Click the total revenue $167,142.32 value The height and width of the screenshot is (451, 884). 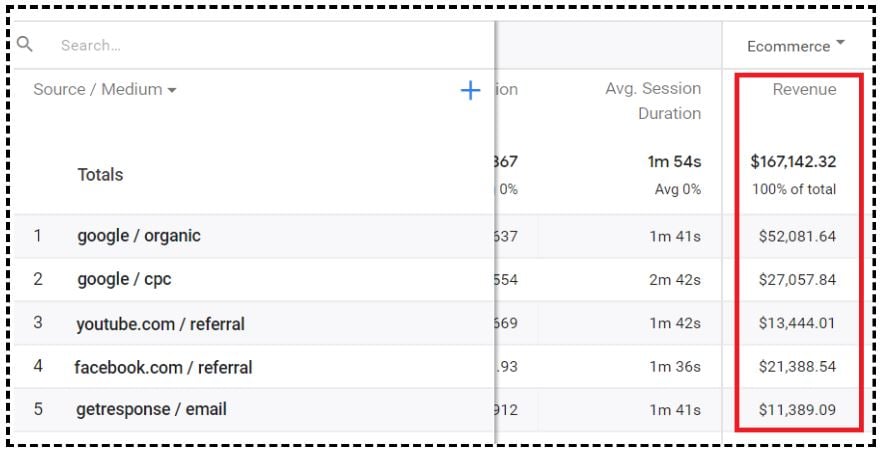[x=793, y=162]
